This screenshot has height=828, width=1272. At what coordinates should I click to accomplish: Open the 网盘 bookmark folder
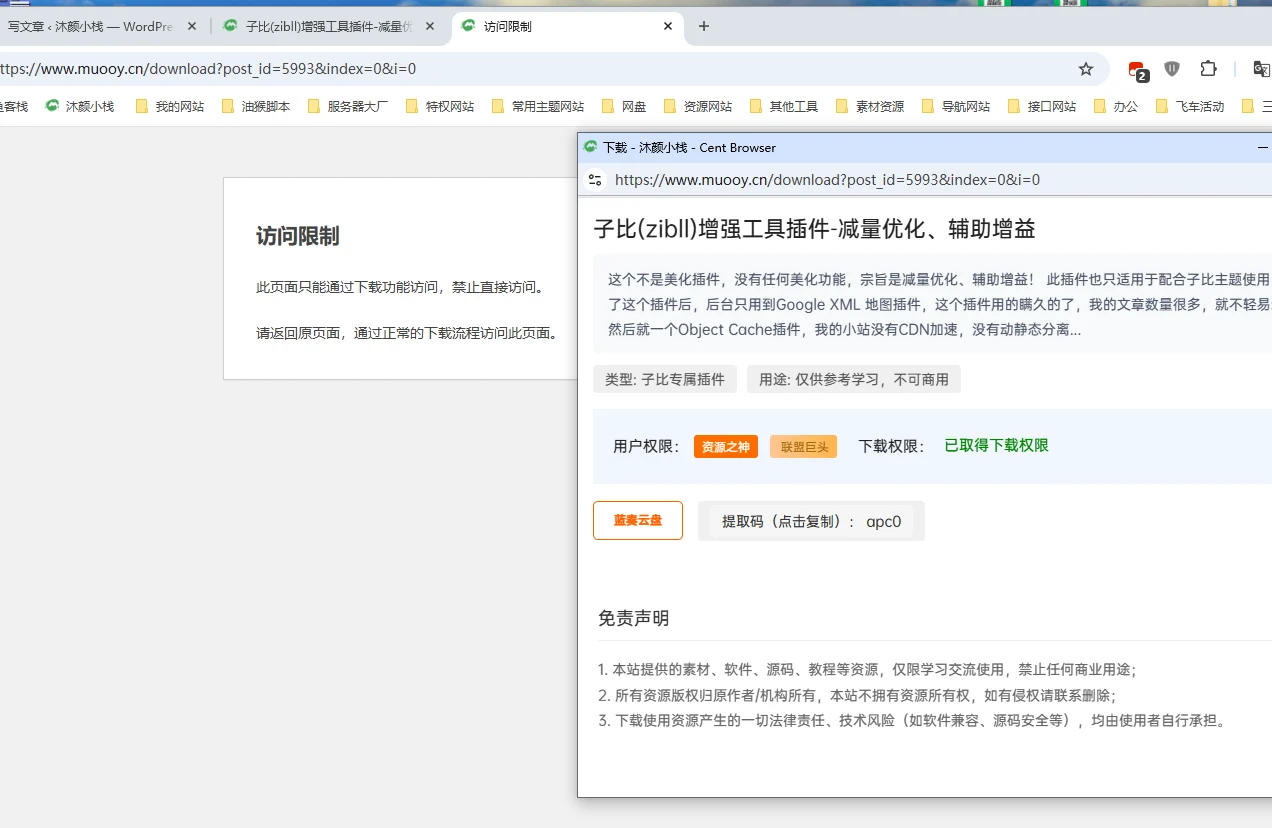pos(624,106)
